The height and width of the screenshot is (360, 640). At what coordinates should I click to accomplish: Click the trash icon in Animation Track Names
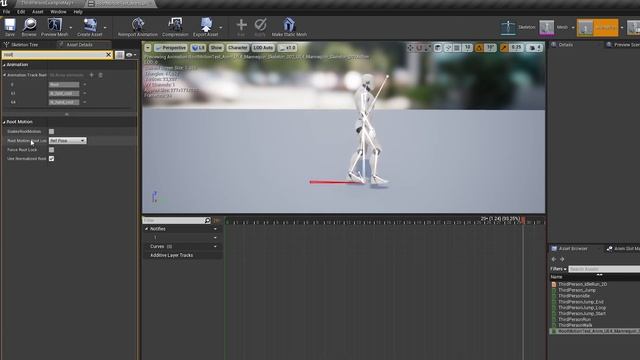[x=100, y=75]
